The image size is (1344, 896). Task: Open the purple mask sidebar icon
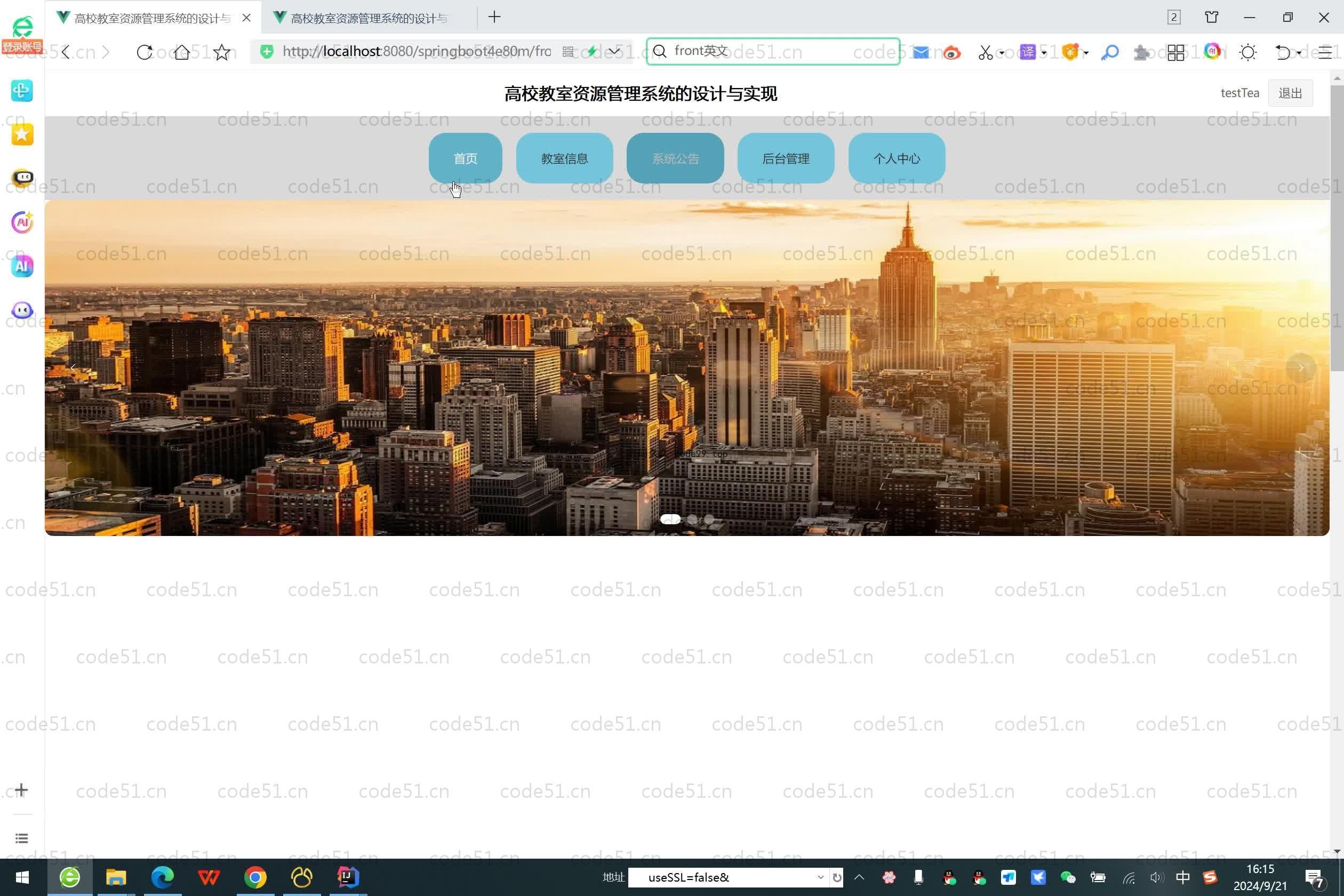pyautogui.click(x=22, y=310)
